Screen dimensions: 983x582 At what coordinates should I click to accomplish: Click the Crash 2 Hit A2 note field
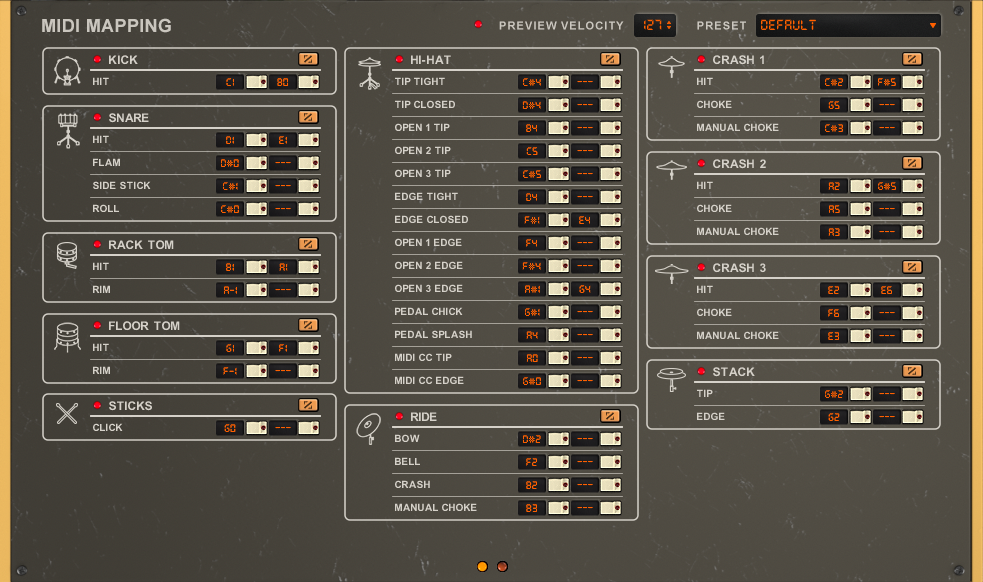(832, 186)
